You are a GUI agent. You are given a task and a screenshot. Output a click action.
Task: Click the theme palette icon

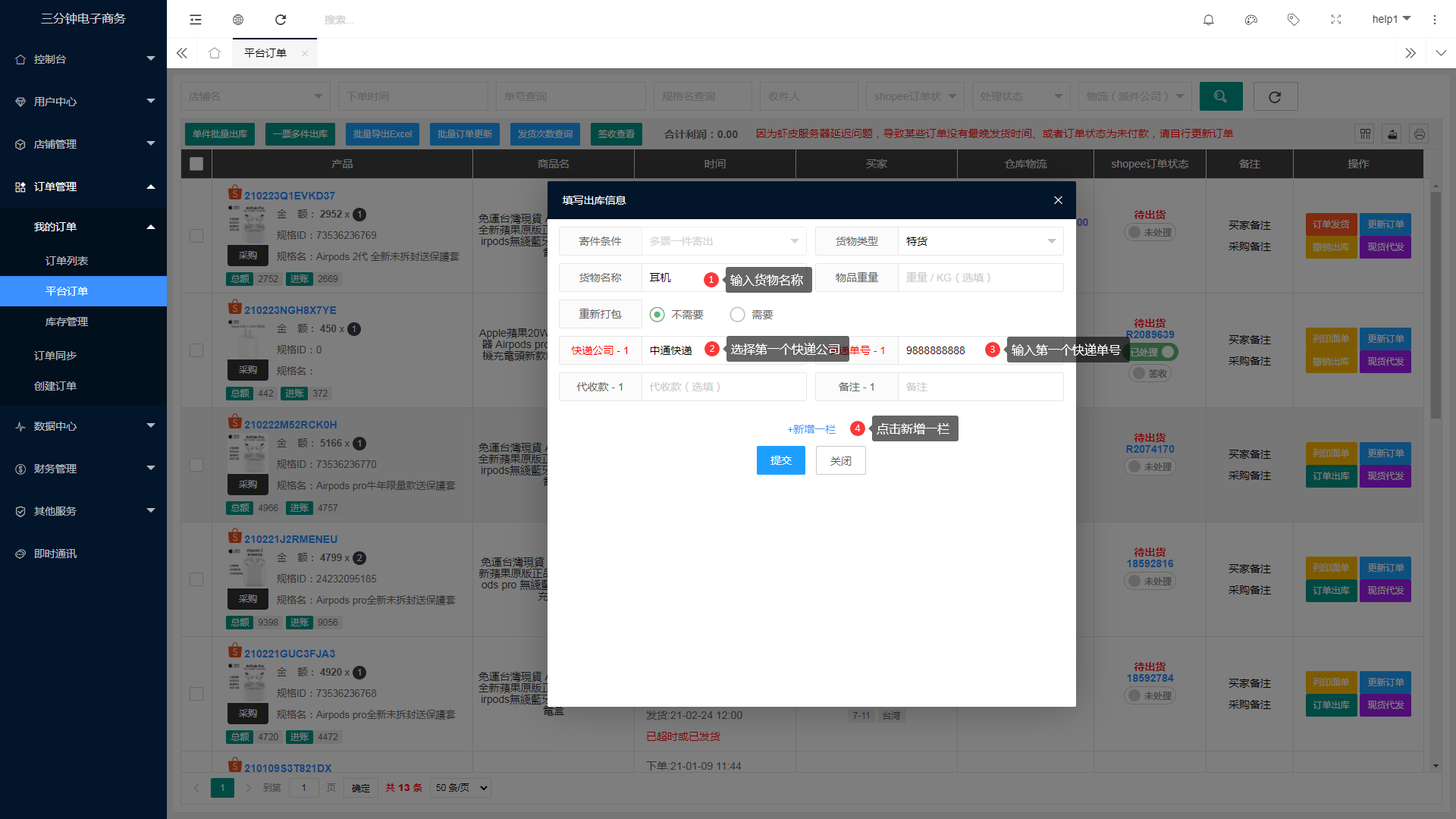click(x=1251, y=20)
